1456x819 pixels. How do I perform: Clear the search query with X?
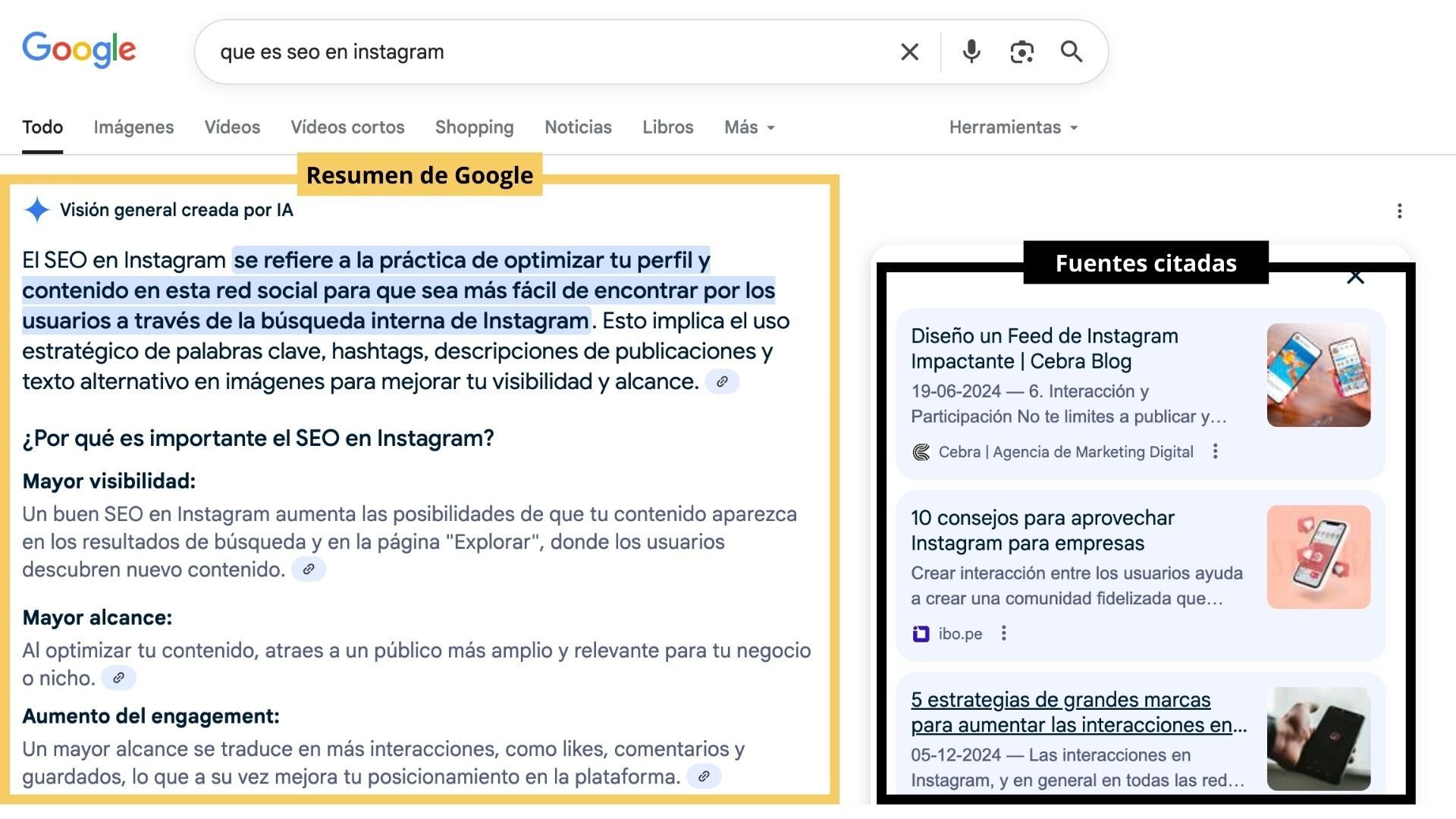point(909,52)
